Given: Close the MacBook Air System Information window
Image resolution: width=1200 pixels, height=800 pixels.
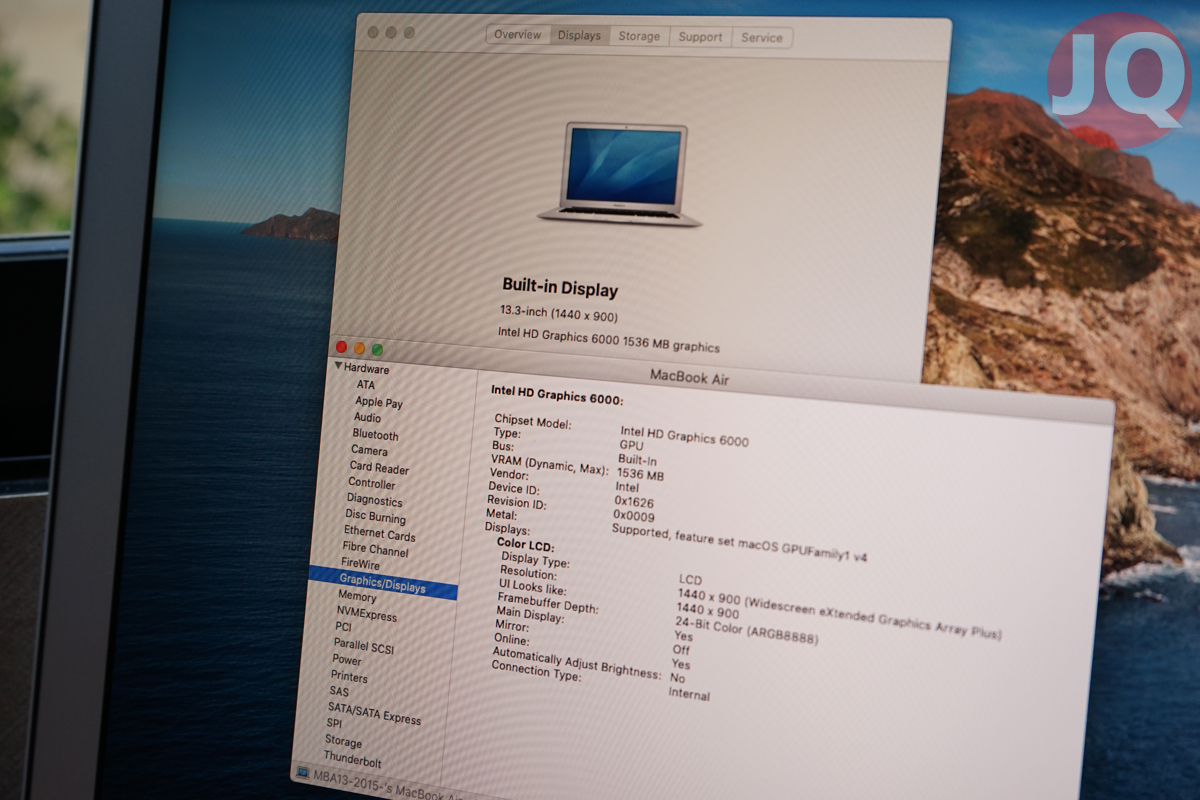Looking at the screenshot, I should pyautogui.click(x=341, y=346).
